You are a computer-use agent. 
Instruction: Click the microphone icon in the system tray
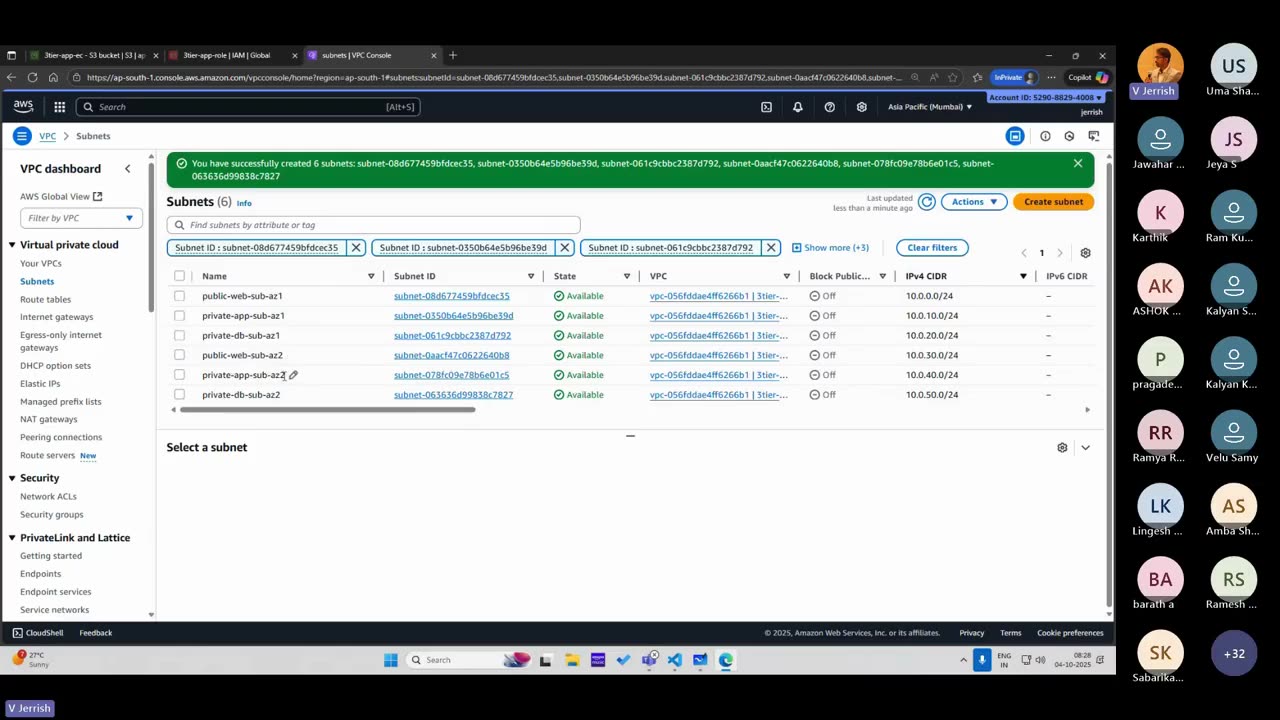pyautogui.click(x=982, y=660)
